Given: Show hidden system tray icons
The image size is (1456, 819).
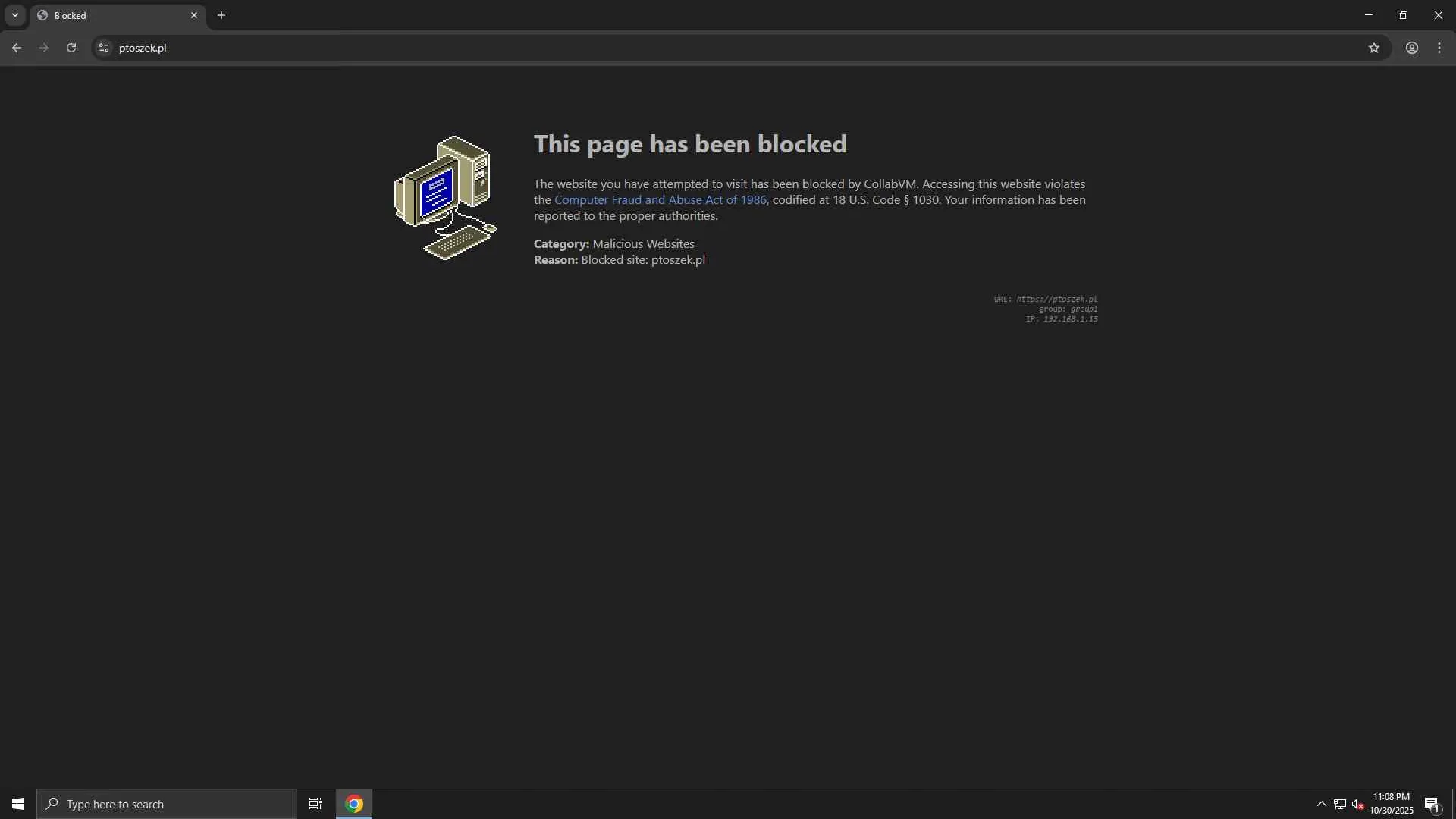Looking at the screenshot, I should pyautogui.click(x=1321, y=804).
